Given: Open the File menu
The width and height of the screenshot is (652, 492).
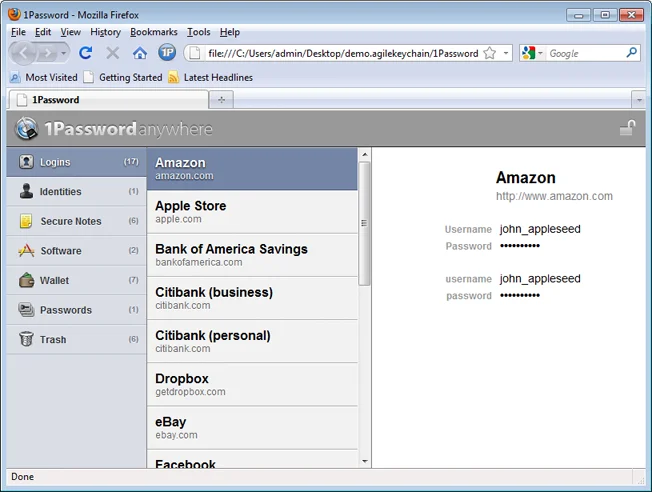Looking at the screenshot, I should click(18, 32).
